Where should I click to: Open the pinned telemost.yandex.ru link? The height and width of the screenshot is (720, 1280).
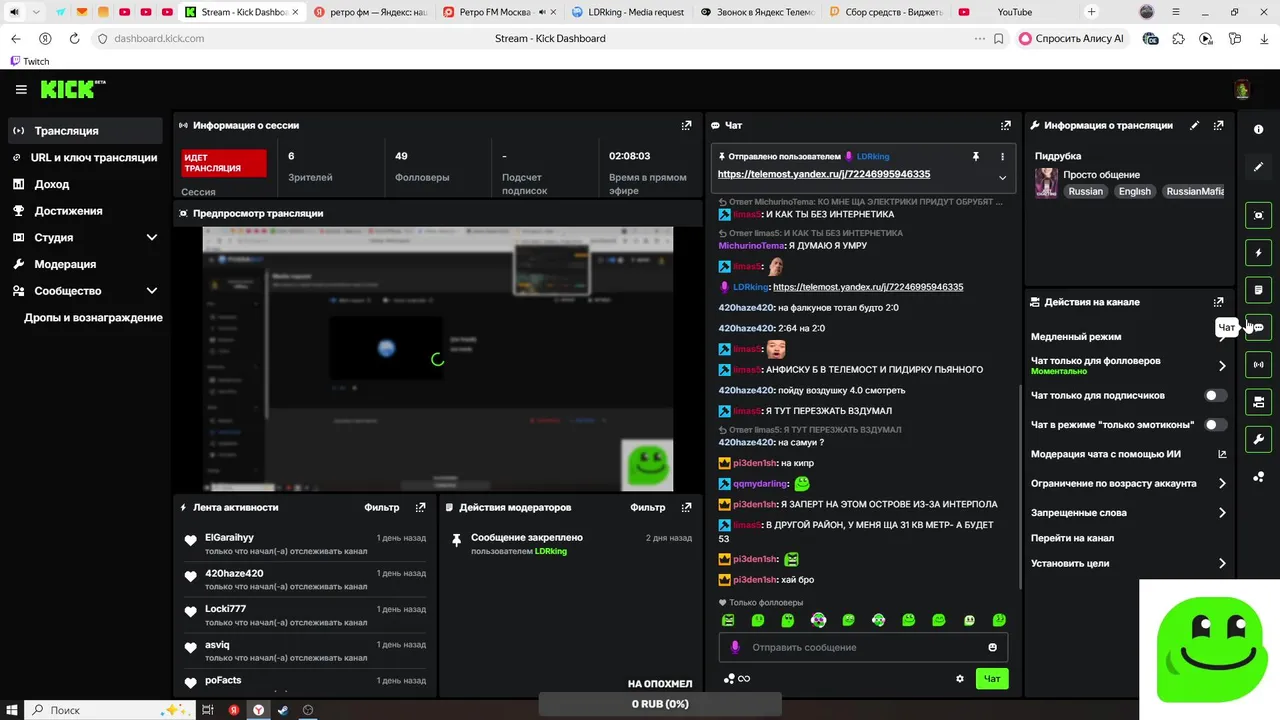pos(824,174)
